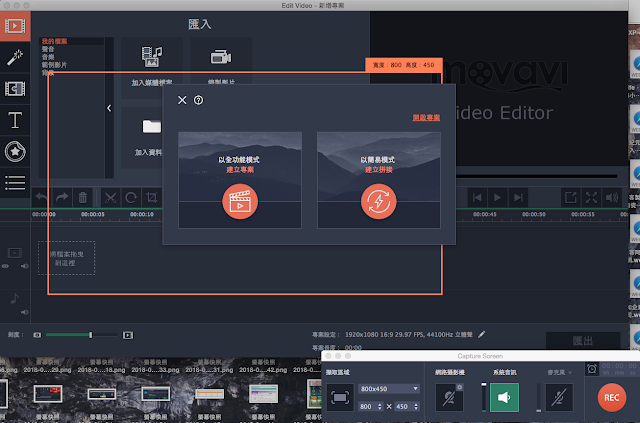Click the Undo arrow in the timeline toolbar

[41, 198]
